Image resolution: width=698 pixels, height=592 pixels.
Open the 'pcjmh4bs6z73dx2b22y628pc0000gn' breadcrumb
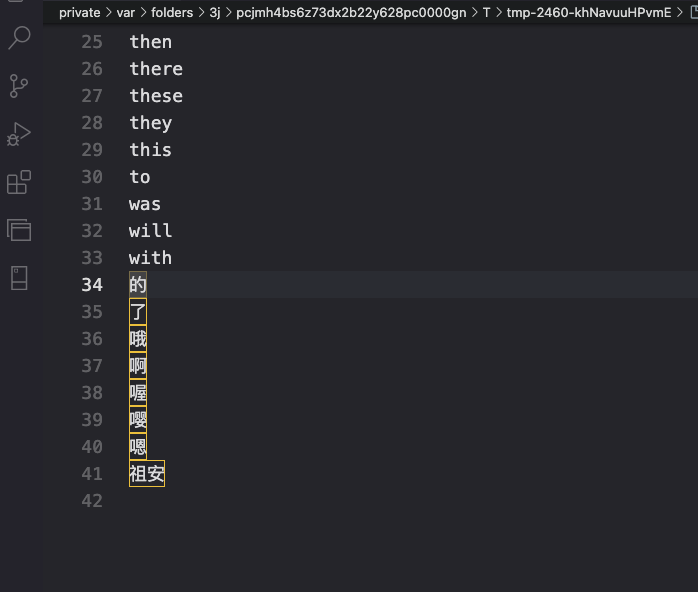[351, 12]
